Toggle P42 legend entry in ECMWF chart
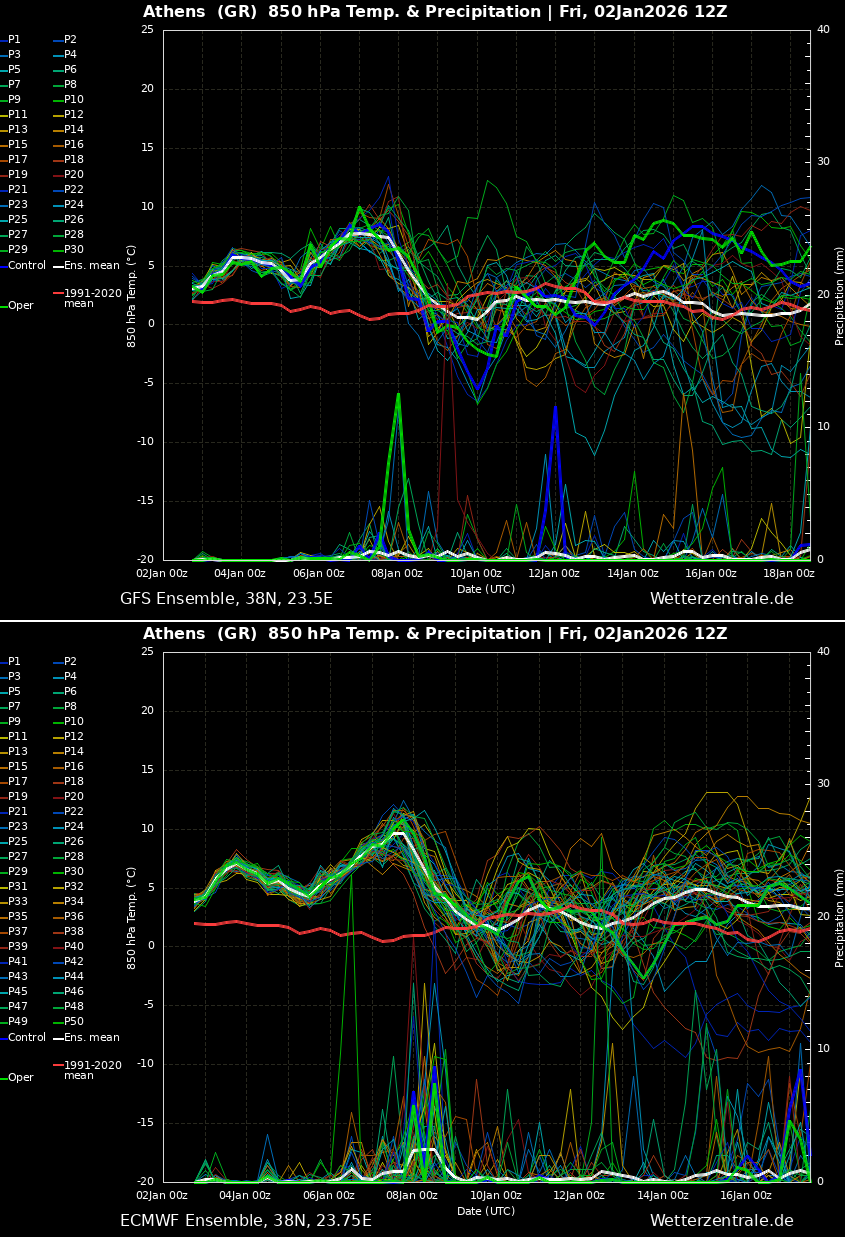 (x=74, y=962)
